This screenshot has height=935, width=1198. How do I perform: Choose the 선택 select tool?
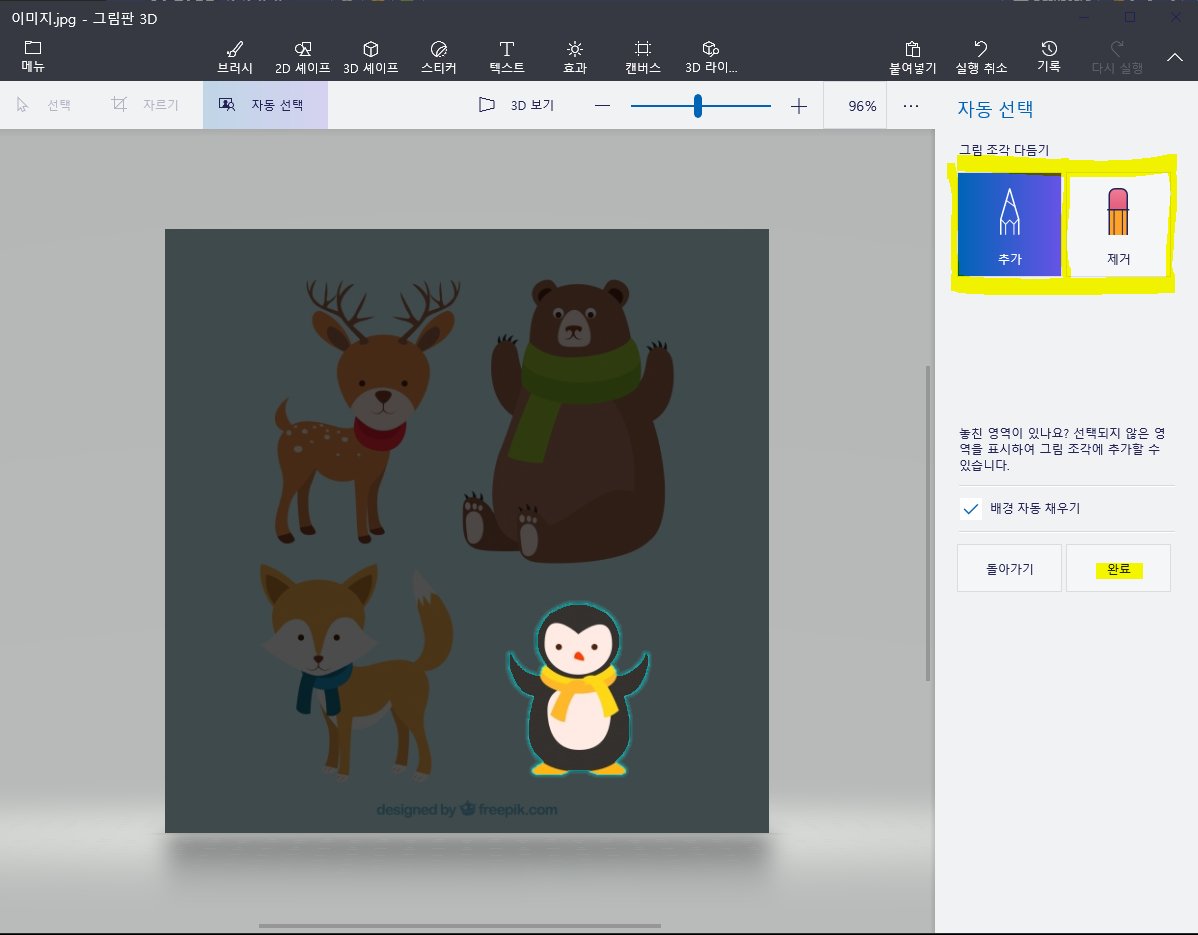(x=44, y=105)
